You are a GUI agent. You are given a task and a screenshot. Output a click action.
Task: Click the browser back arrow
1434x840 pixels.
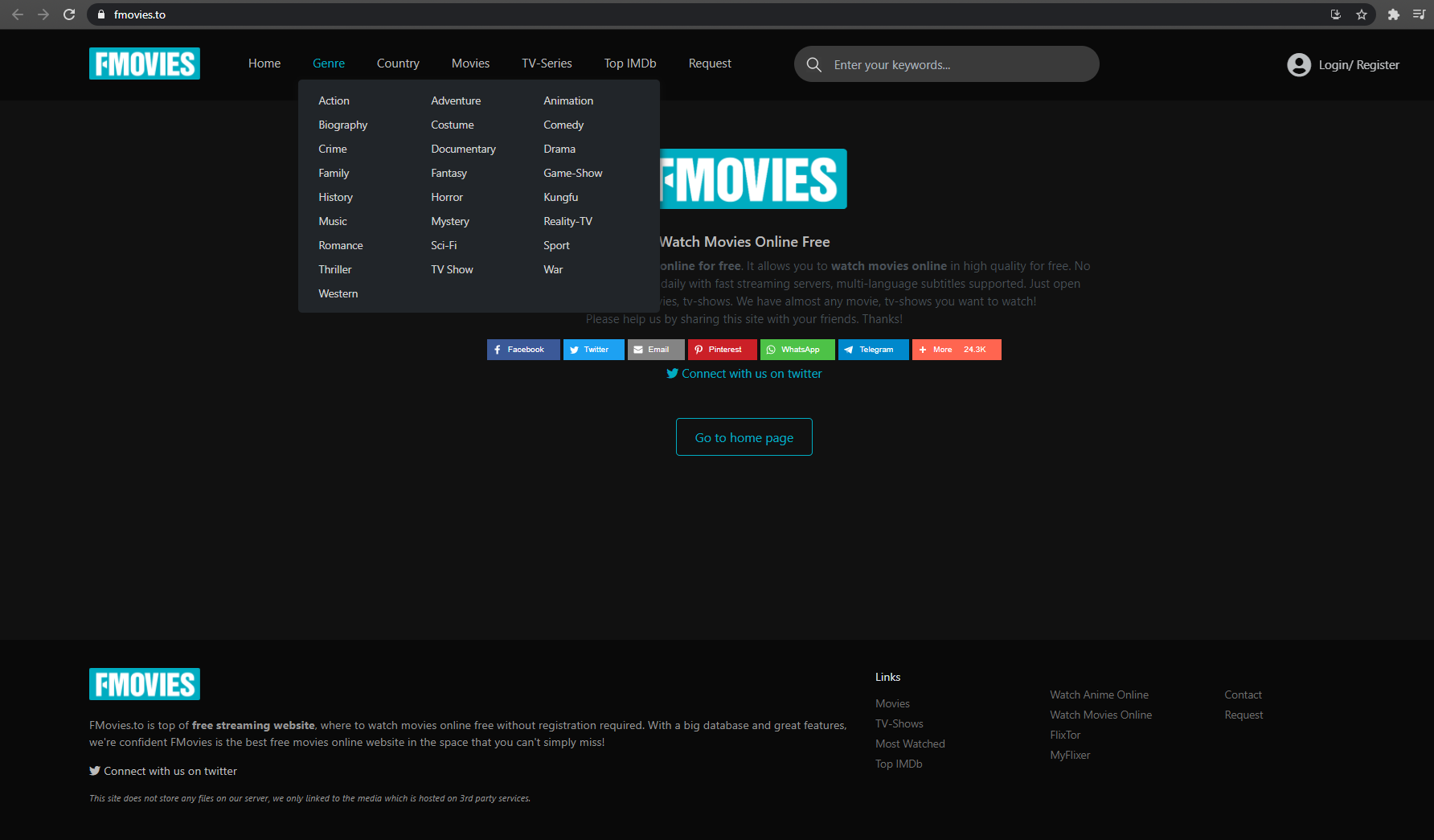click(18, 14)
